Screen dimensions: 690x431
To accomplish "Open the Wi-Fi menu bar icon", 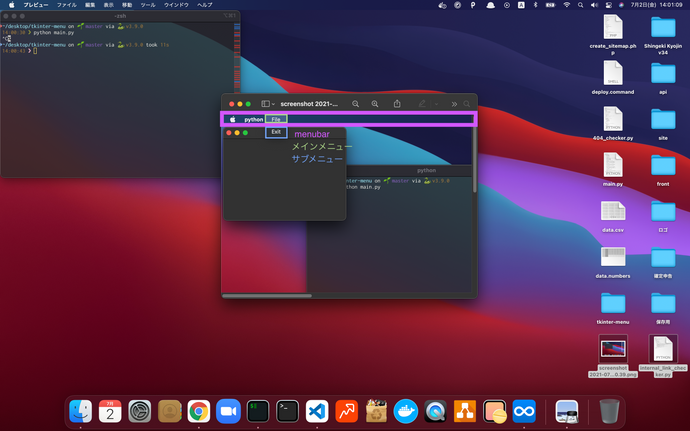I will [x=567, y=5].
